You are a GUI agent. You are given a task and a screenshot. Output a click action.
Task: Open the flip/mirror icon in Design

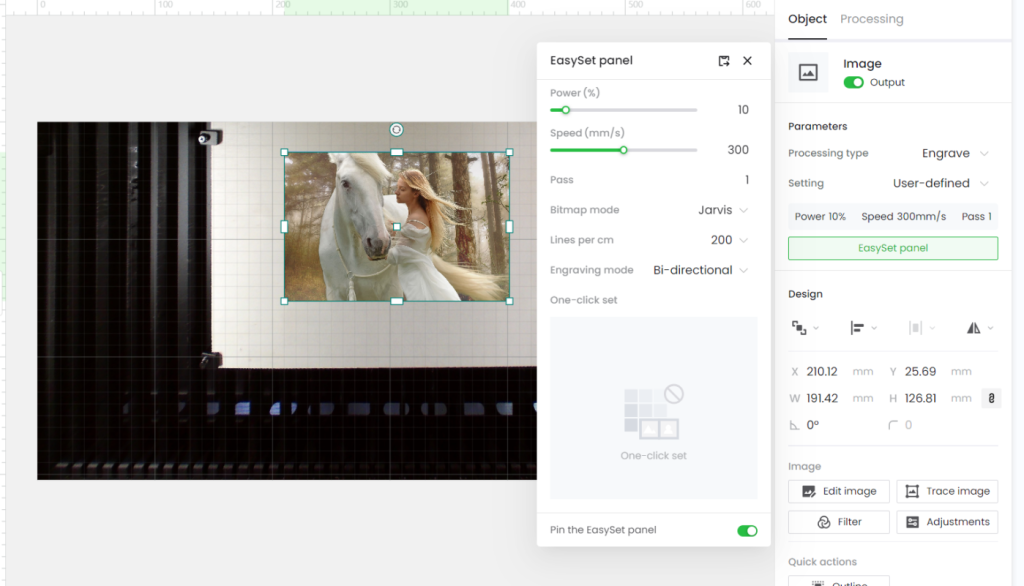[x=979, y=328]
